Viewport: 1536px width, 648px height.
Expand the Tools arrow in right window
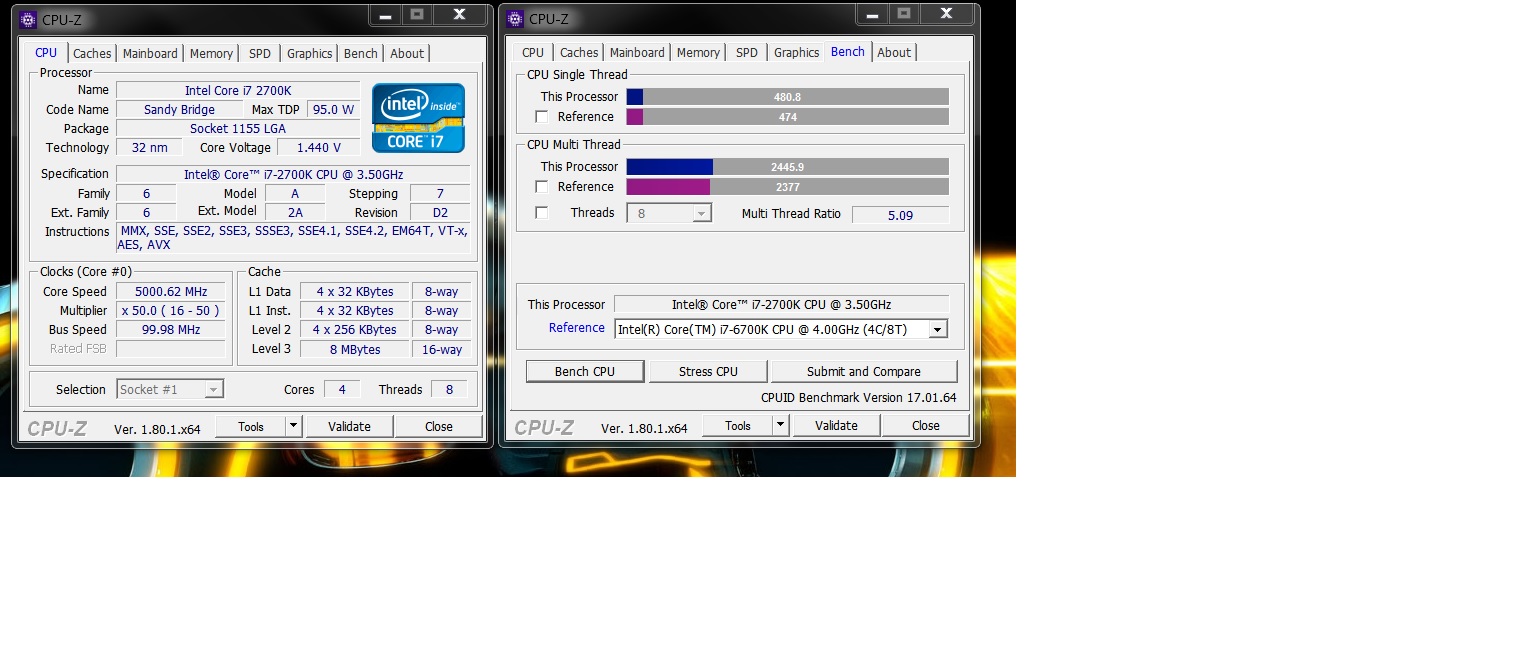click(780, 425)
